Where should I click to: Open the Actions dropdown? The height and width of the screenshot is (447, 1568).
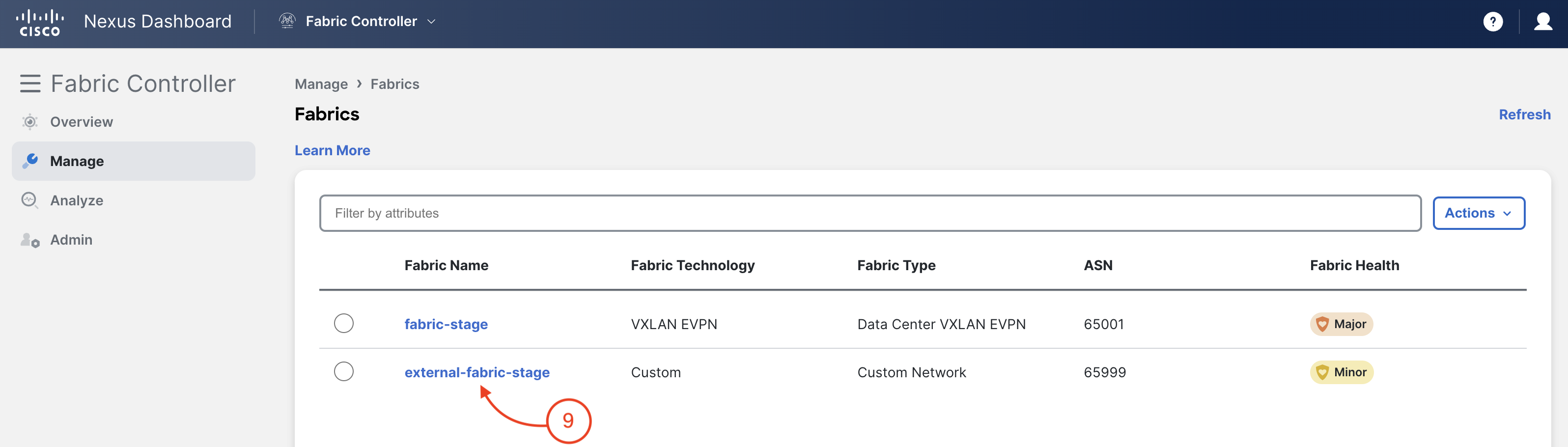click(x=1479, y=213)
